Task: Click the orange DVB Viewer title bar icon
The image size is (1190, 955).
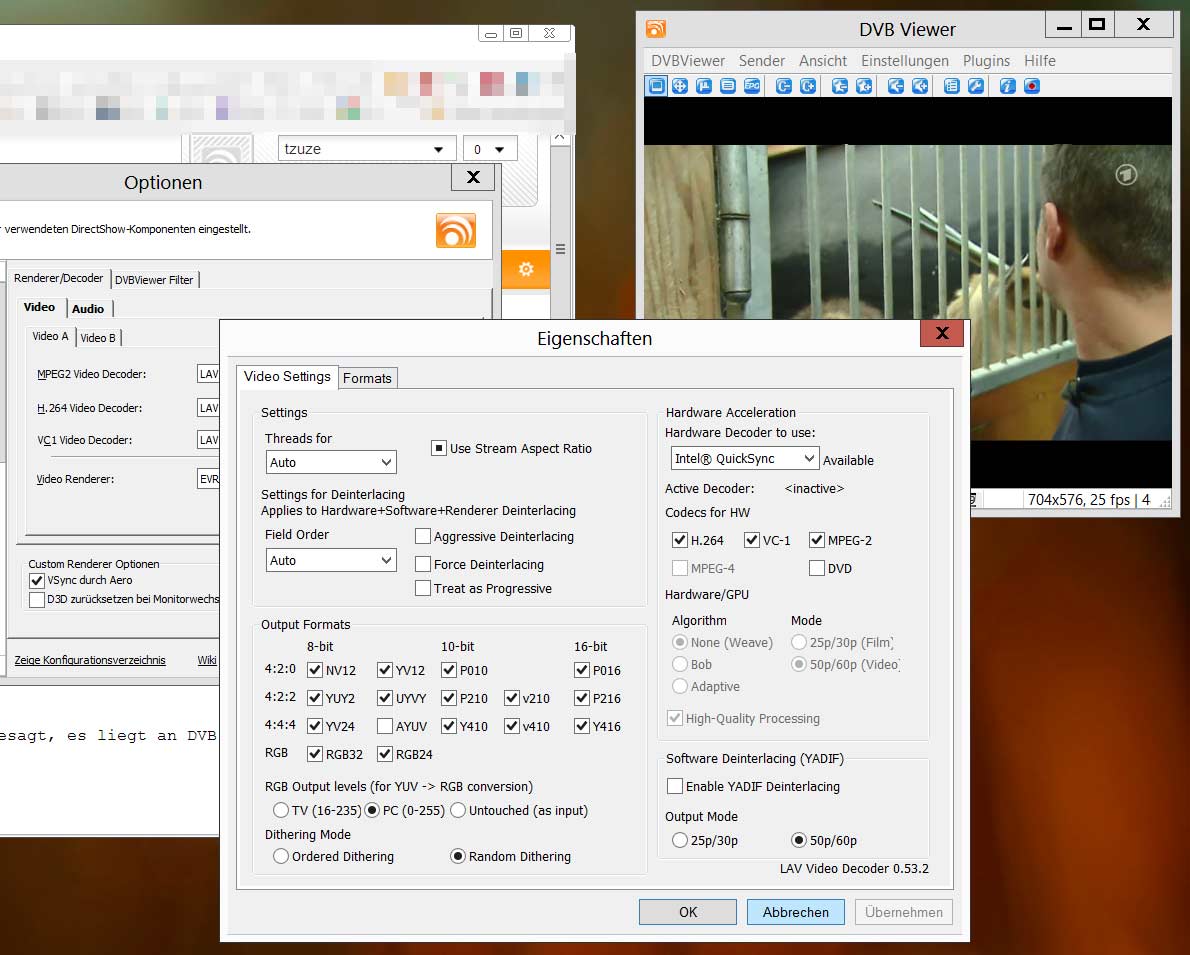Action: (x=656, y=29)
